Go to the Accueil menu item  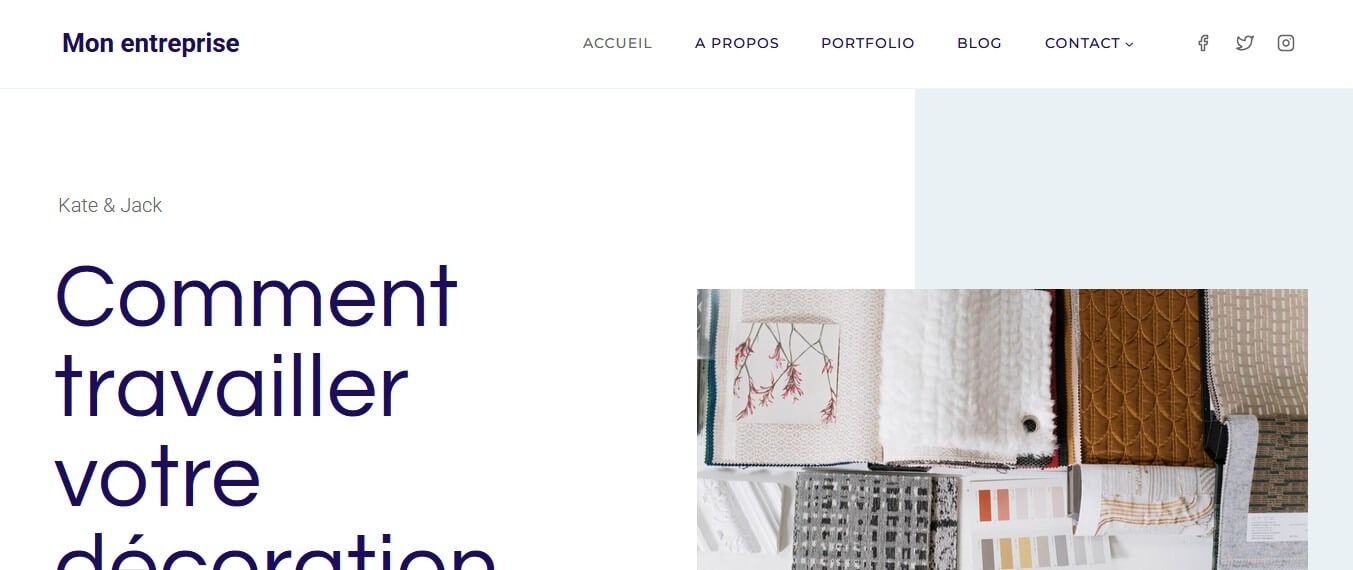coord(617,43)
